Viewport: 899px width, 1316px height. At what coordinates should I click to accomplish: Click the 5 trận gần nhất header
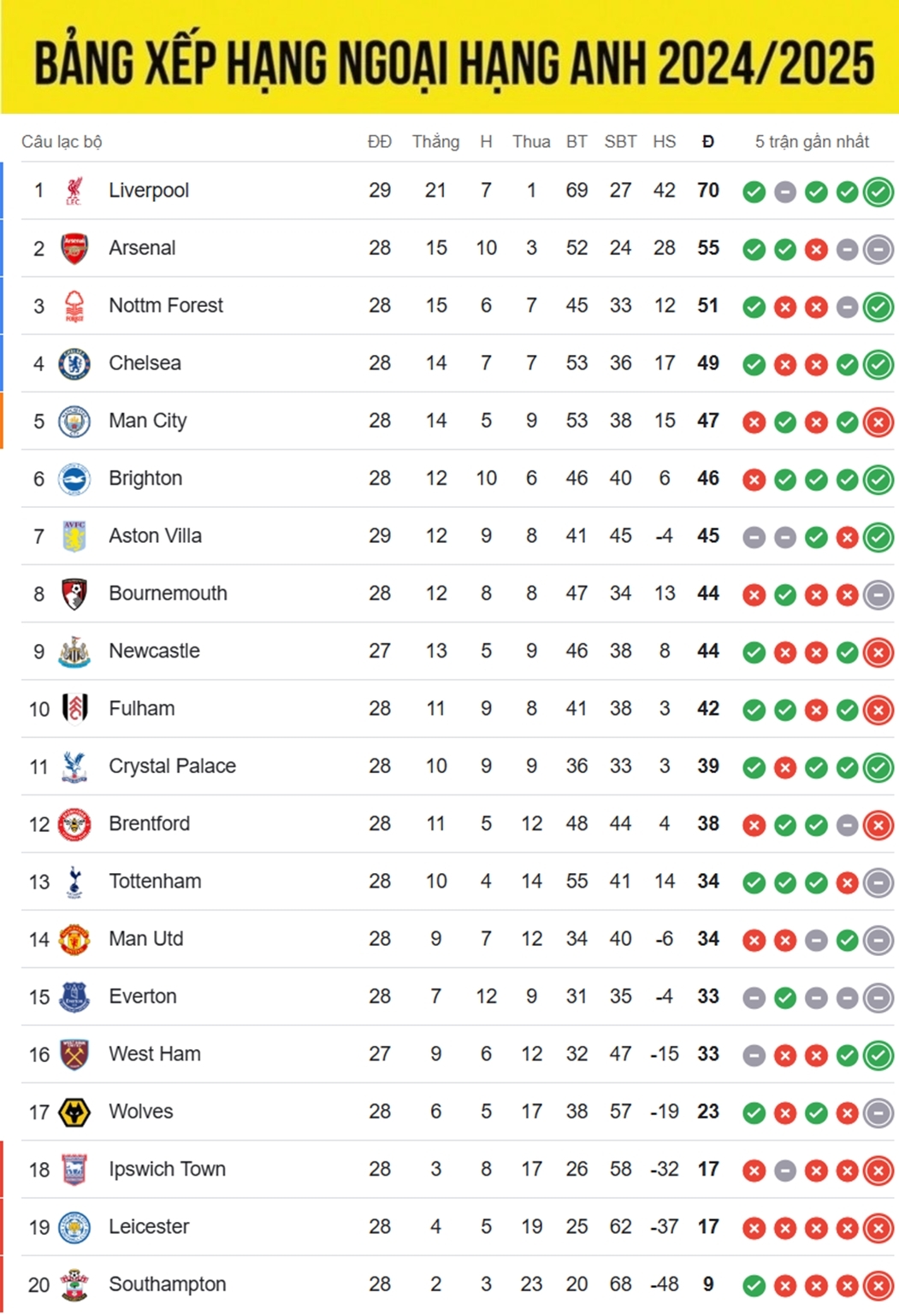pos(812,142)
